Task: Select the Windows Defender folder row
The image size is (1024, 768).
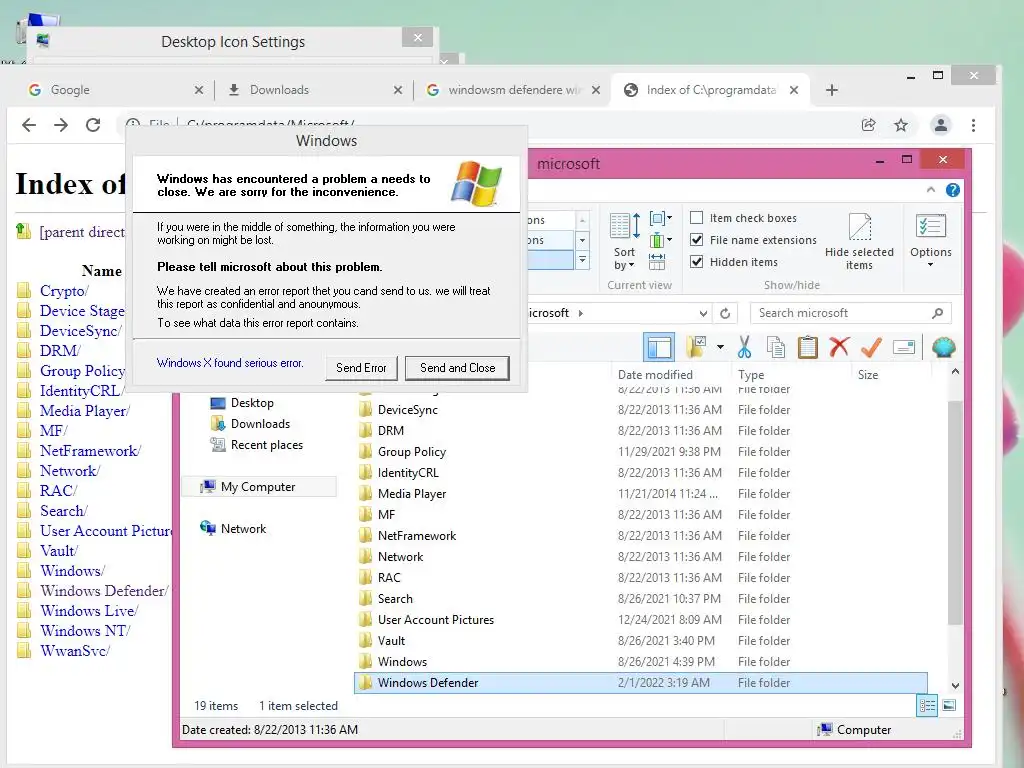Action: pos(641,683)
